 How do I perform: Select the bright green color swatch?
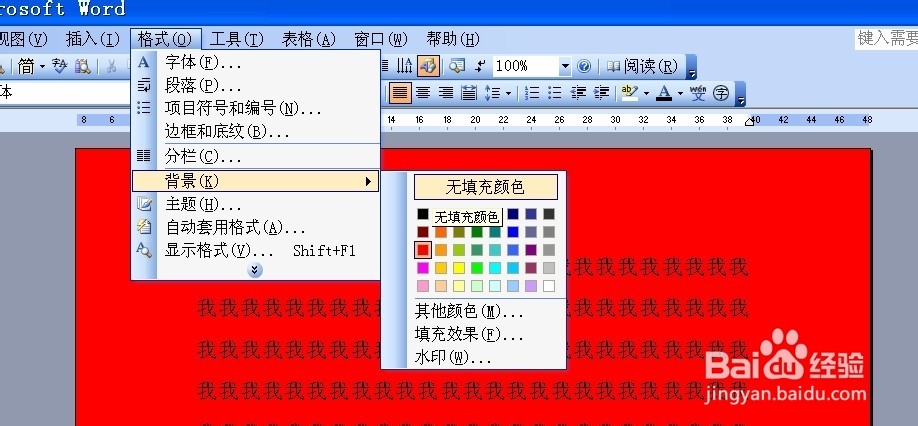(x=477, y=268)
